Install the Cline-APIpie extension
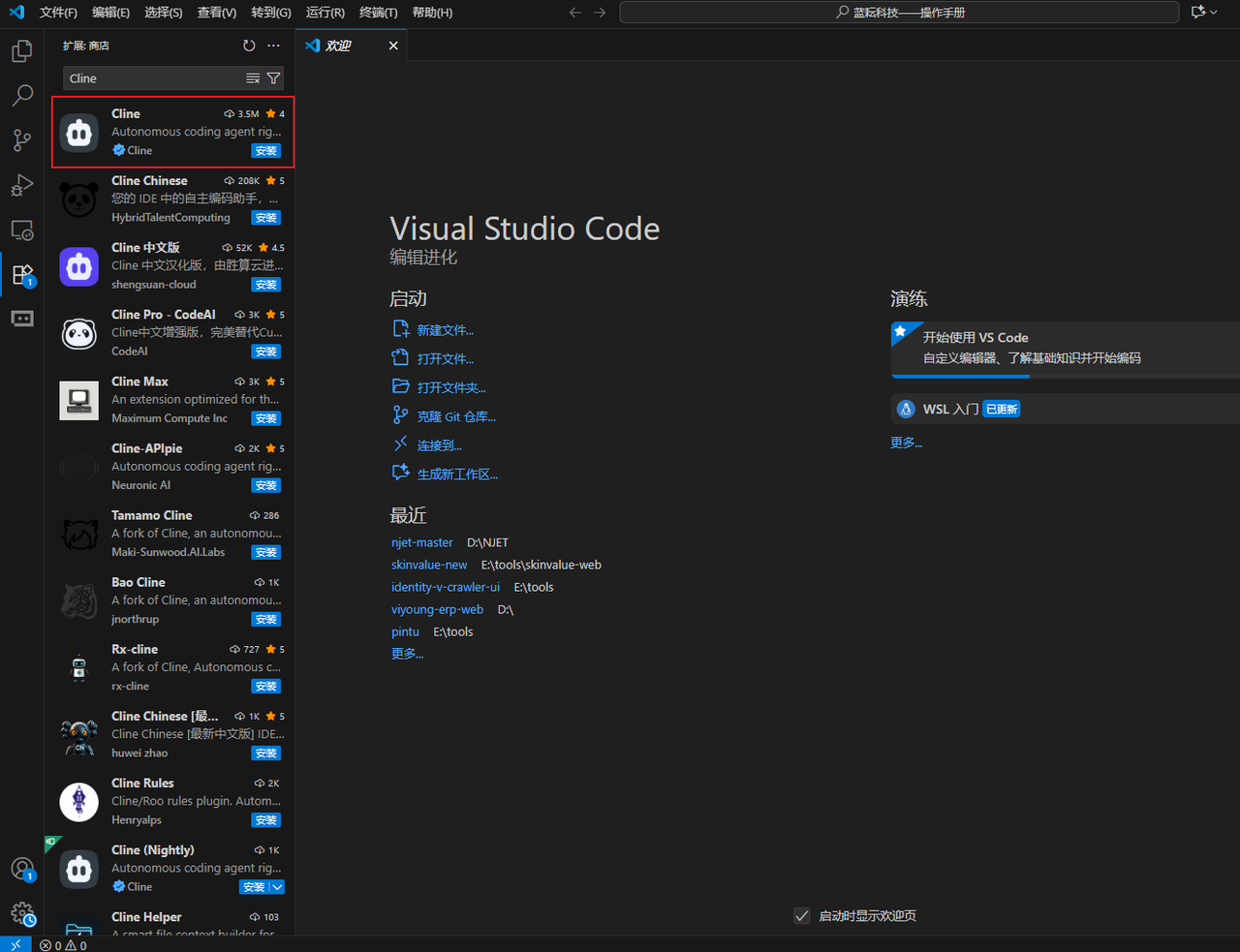 click(x=265, y=485)
